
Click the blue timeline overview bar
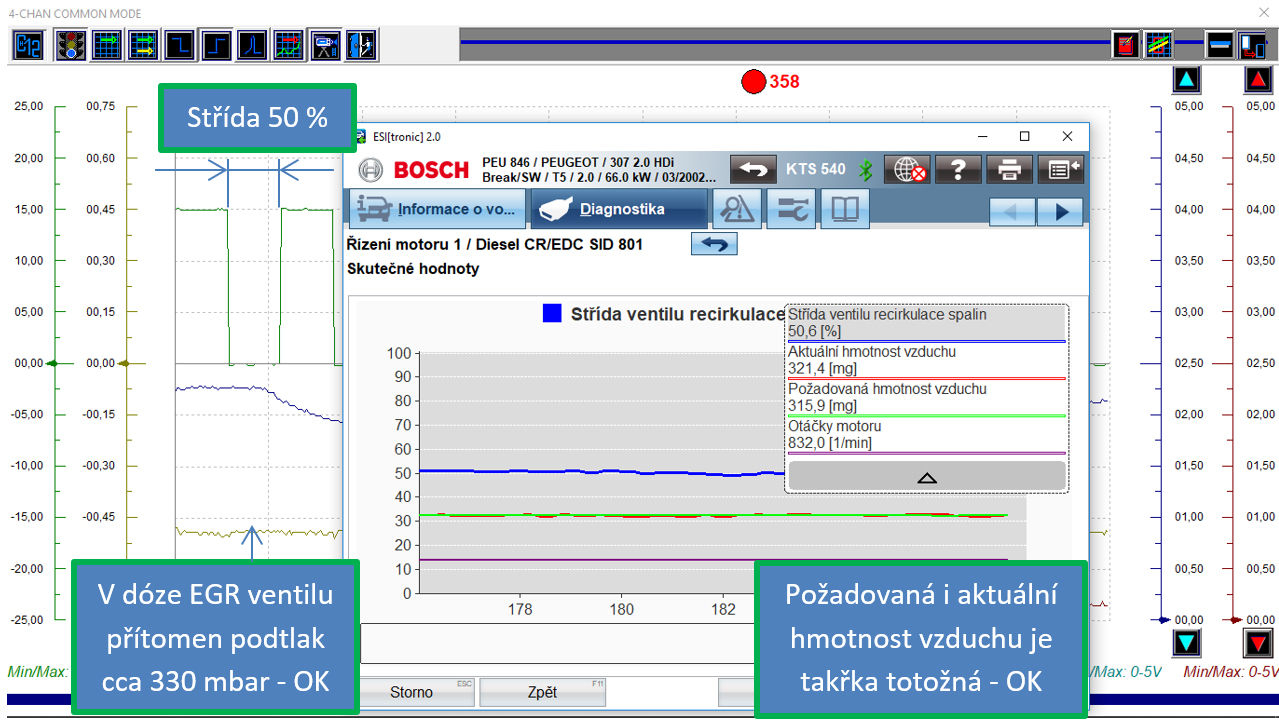785,41
